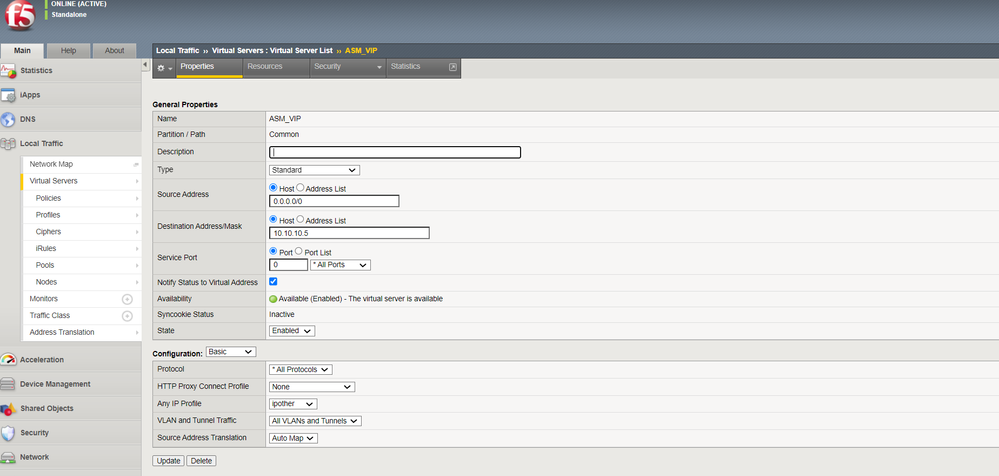This screenshot has height=476, width=999.
Task: Select Host radio for Destination Address/Mask
Action: [x=274, y=219]
